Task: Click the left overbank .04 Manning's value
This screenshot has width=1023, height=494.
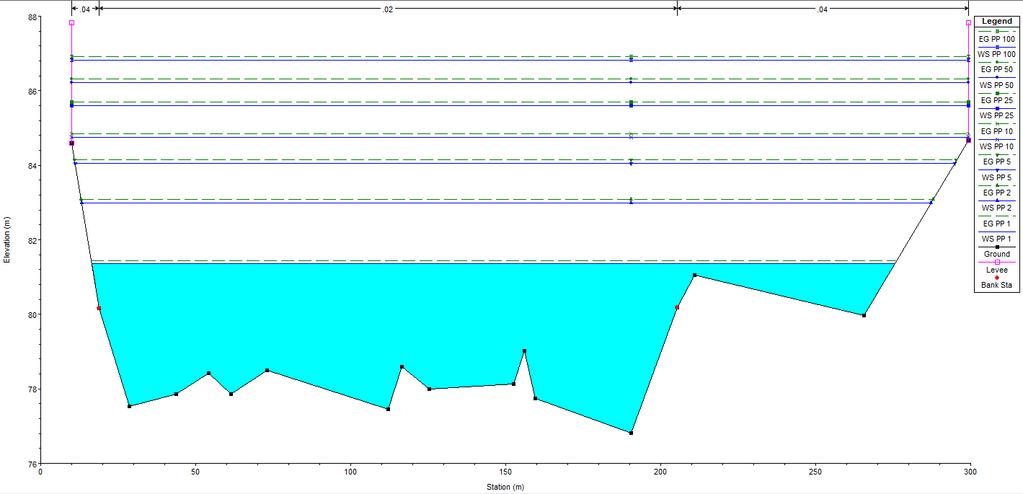Action: 85,9
